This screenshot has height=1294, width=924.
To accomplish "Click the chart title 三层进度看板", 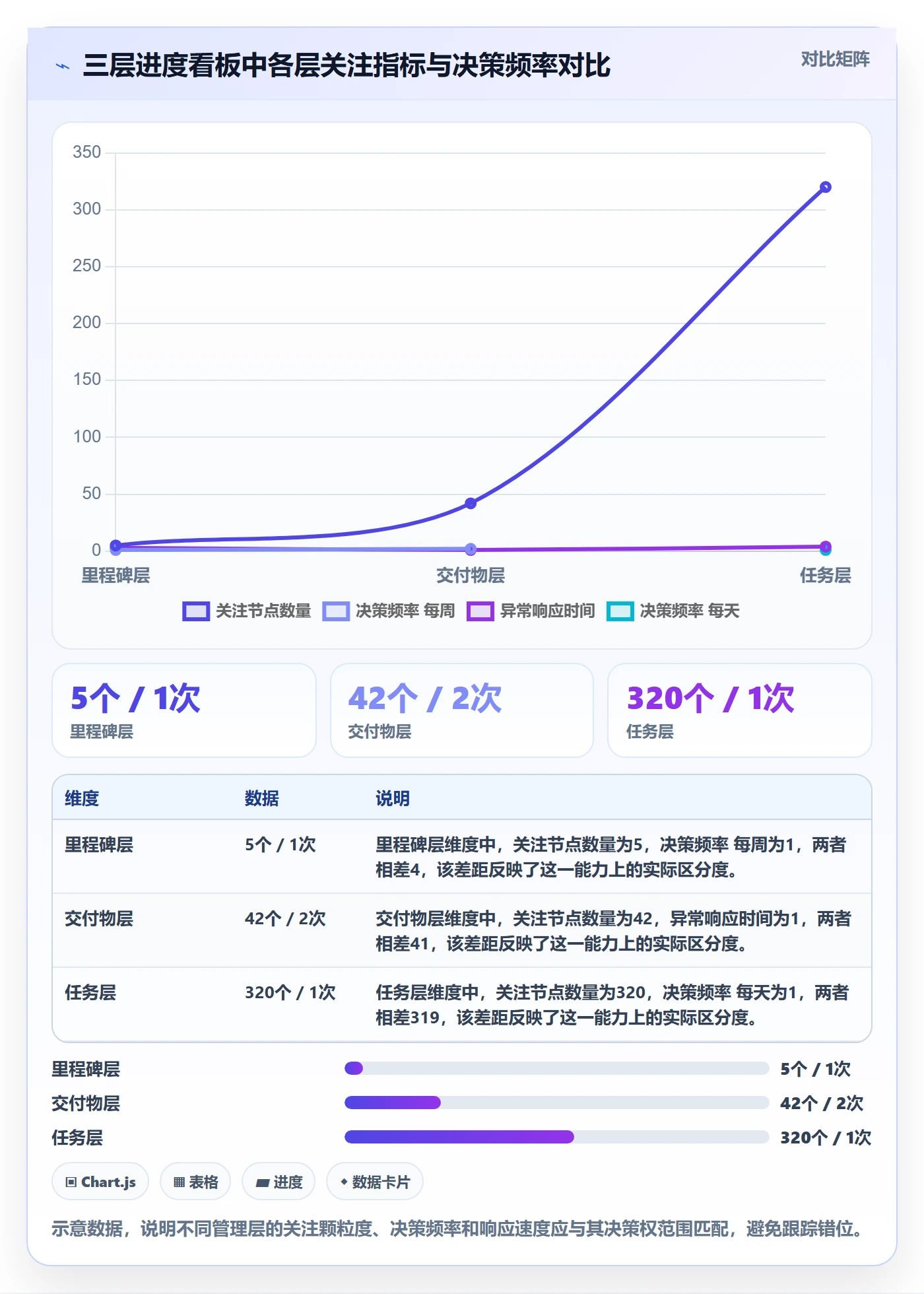I will click(x=346, y=65).
